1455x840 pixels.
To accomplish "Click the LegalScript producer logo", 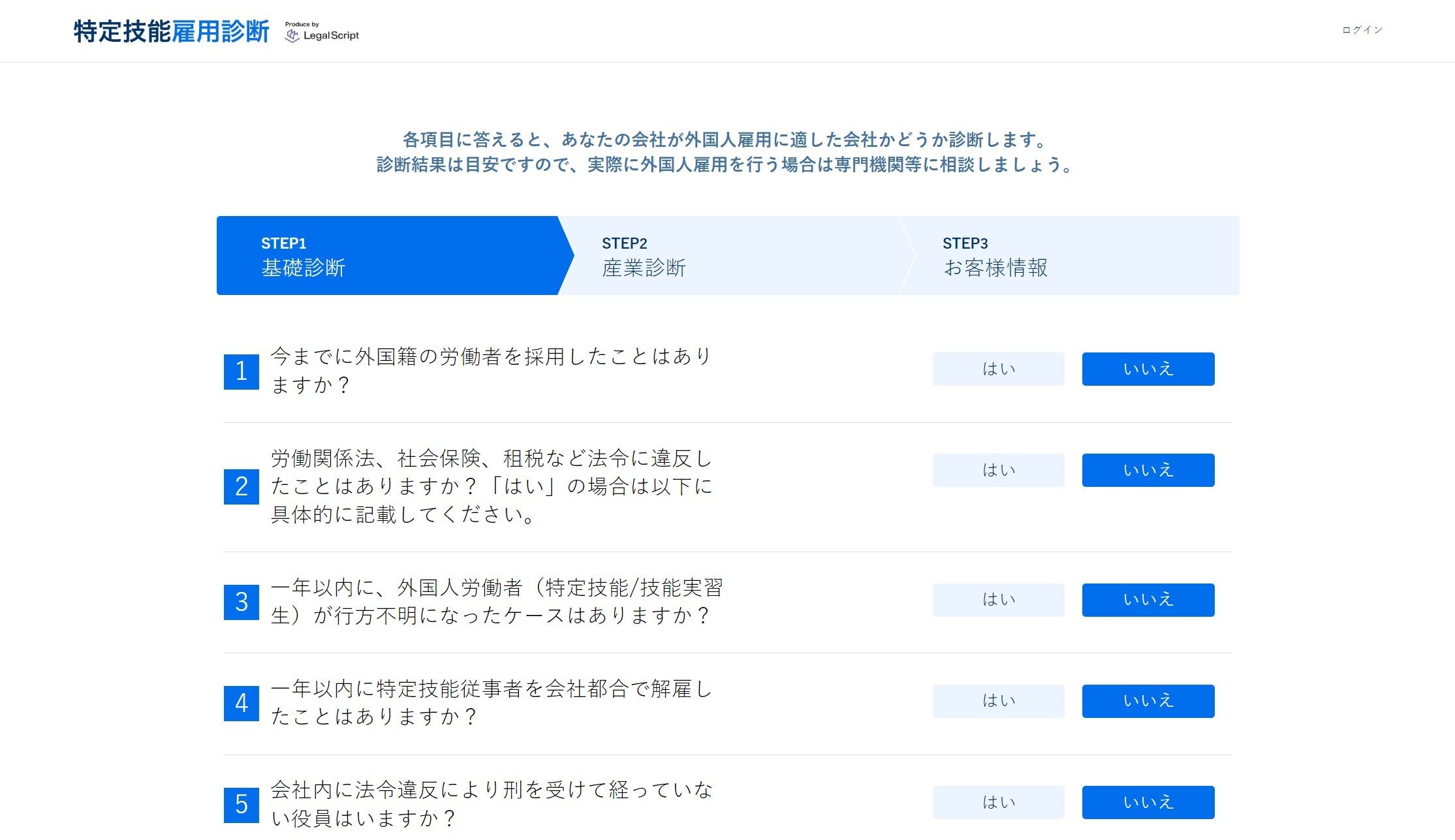I will pos(322,33).
